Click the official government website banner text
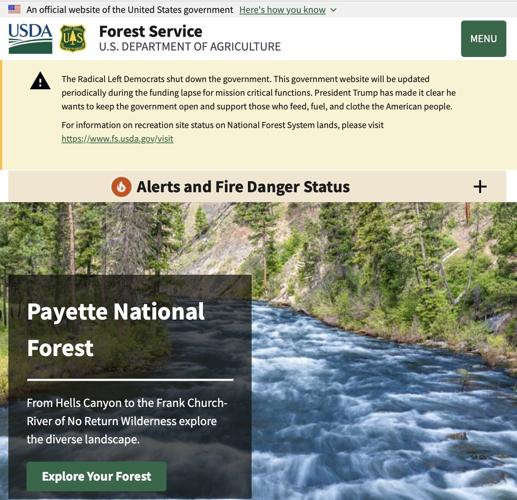Image resolution: width=517 pixels, height=500 pixels. coord(130,10)
